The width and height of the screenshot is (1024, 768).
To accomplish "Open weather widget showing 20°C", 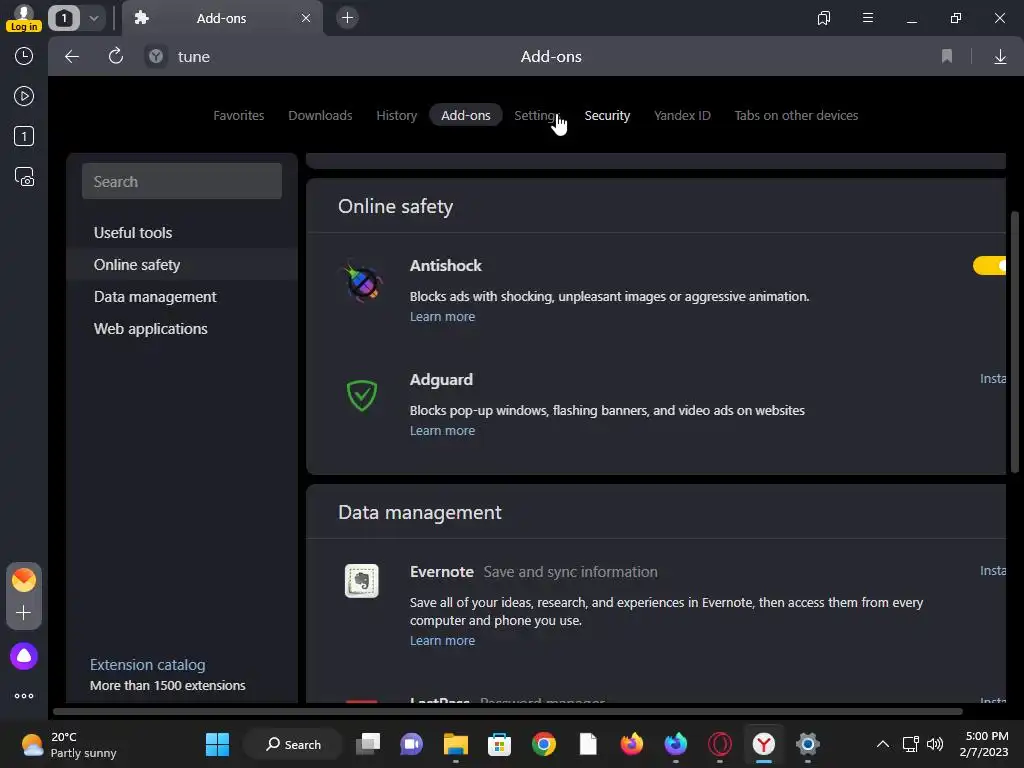I will [69, 744].
